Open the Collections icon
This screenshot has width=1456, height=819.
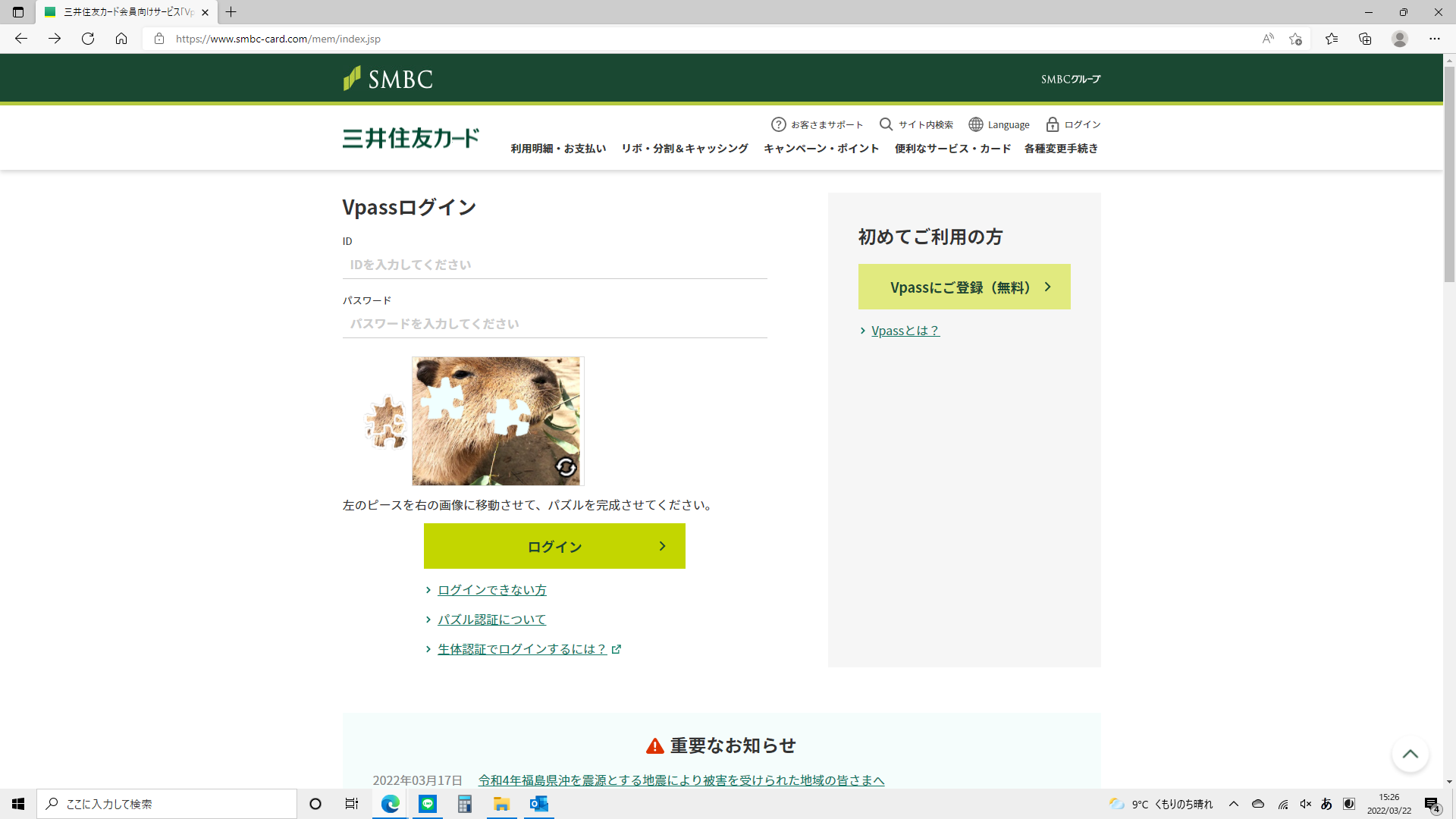[x=1365, y=39]
